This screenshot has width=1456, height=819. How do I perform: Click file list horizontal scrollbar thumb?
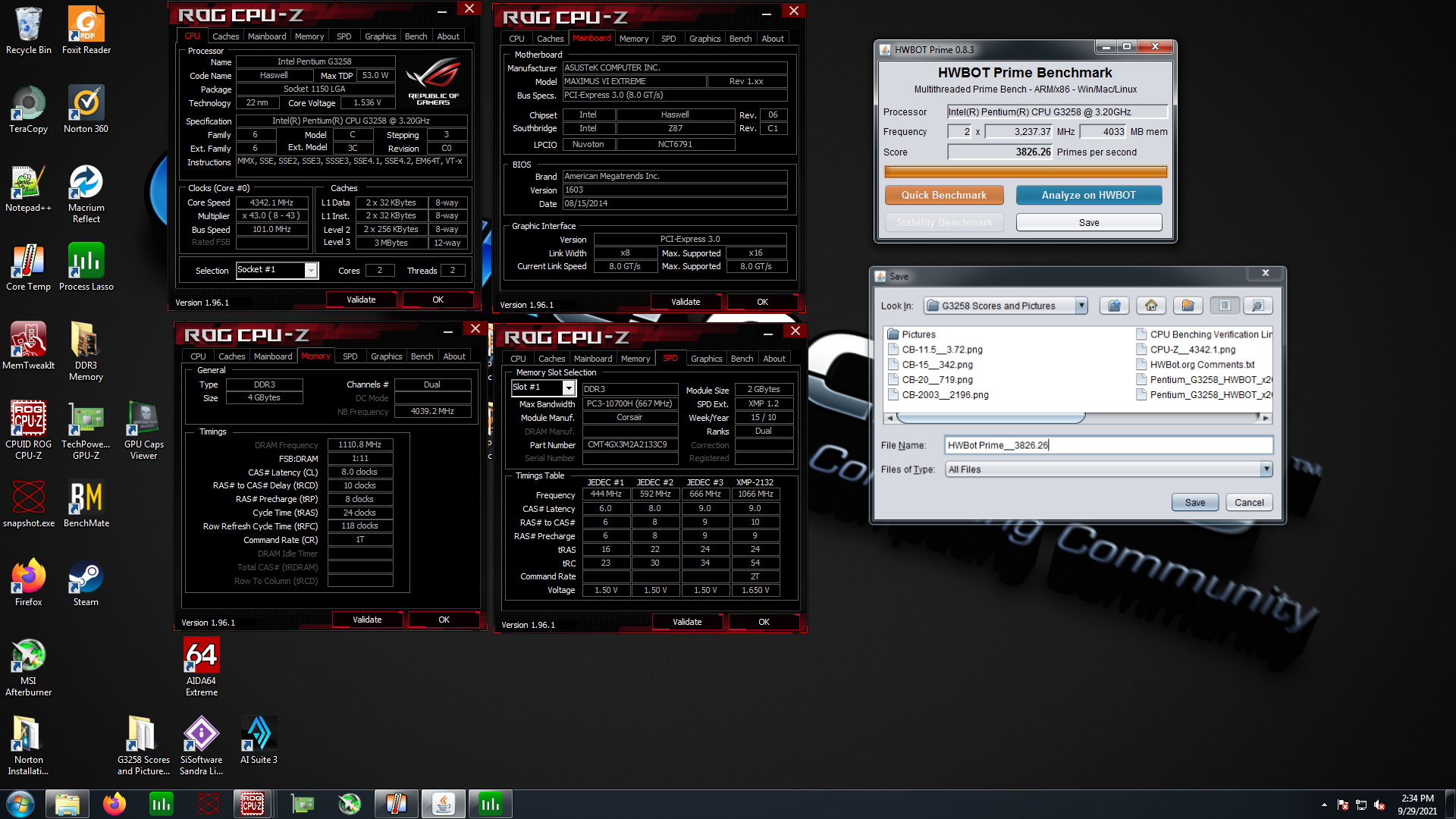coord(990,418)
